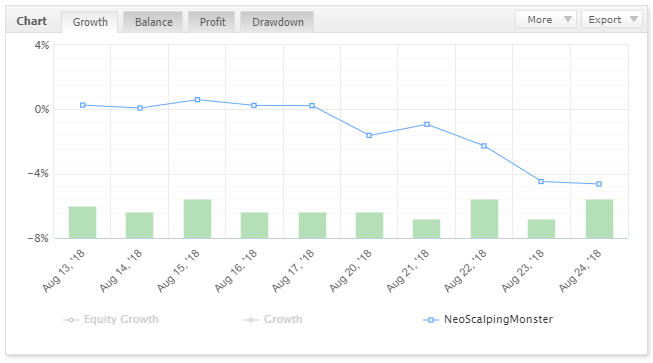Select the Aug 17 line data point
The image size is (653, 363).
click(x=312, y=106)
